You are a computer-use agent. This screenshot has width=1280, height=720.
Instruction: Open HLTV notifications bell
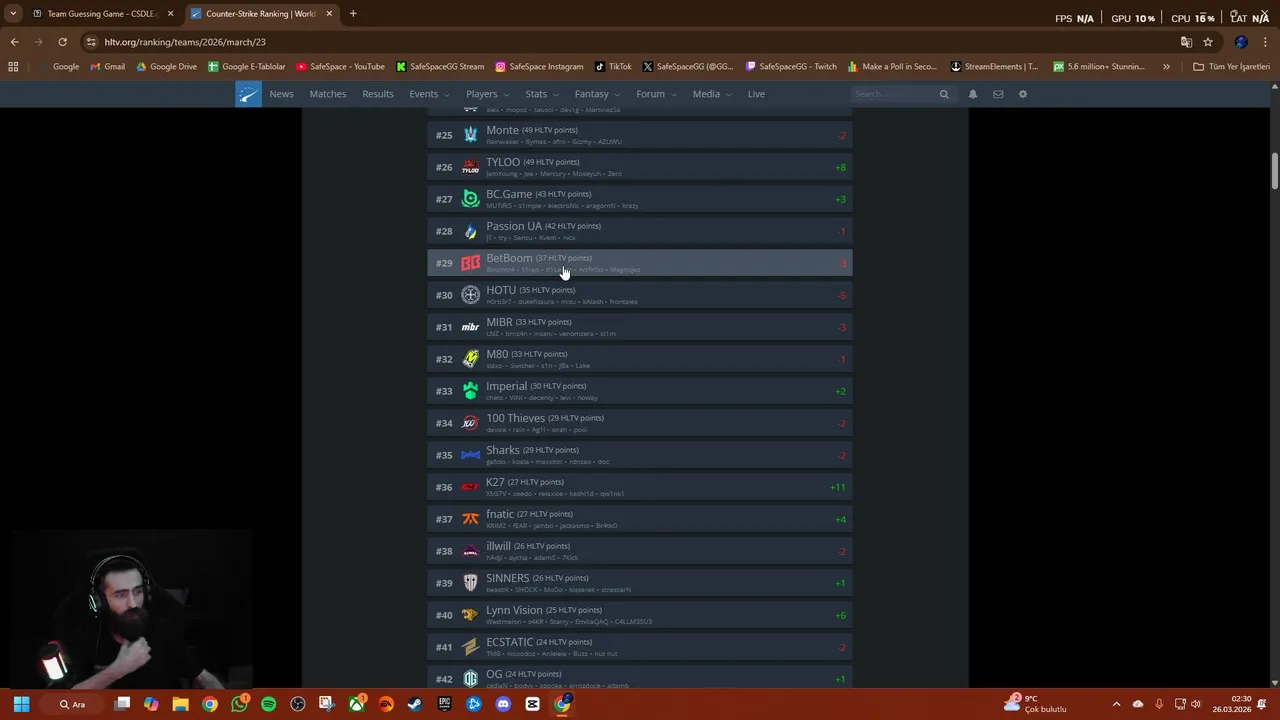[972, 94]
